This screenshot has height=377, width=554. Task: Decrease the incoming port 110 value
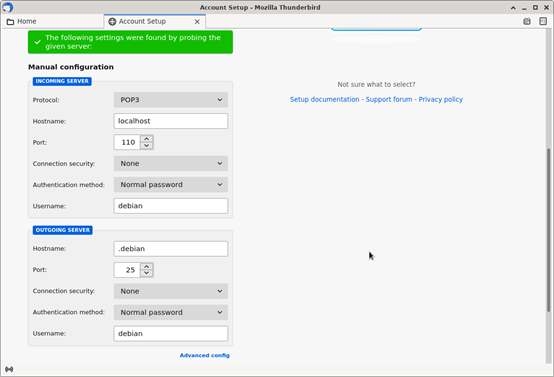tap(147, 146)
